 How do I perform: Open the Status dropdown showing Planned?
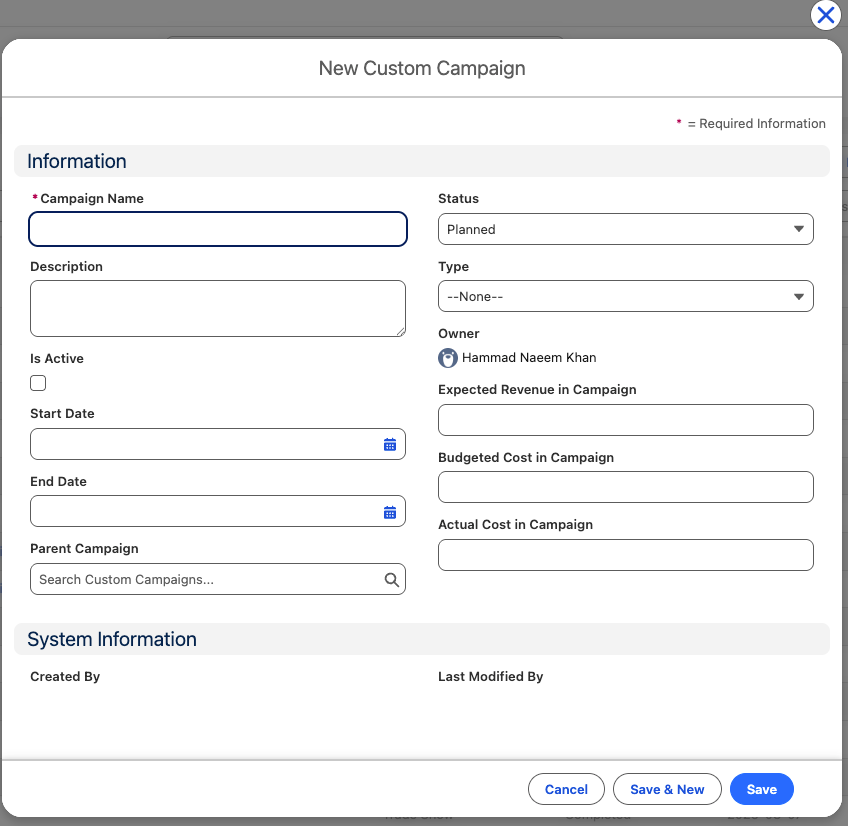(x=626, y=229)
